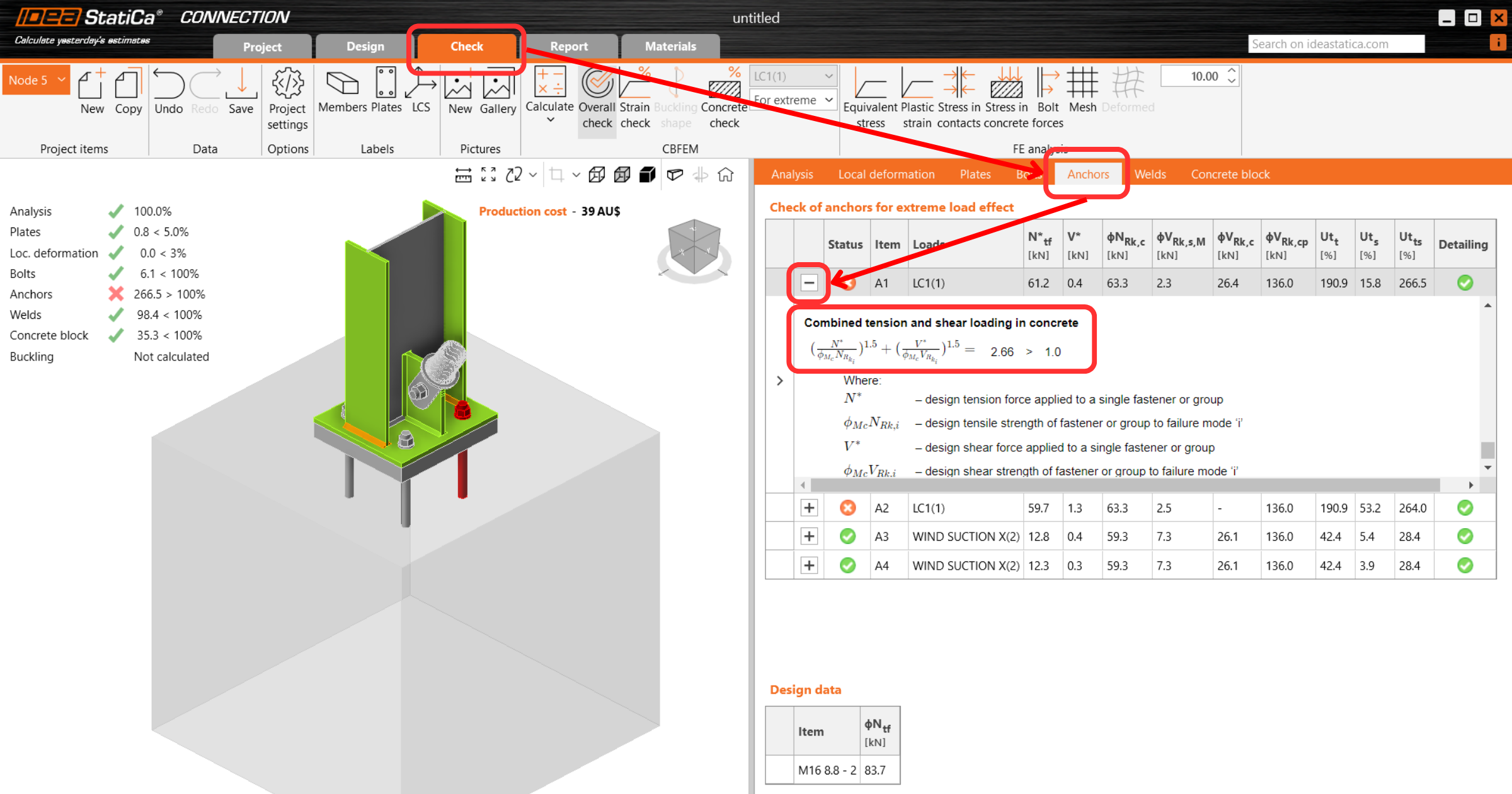Increase the deformation scale value with the stepper
Viewport: 1512px width, 794px height.
[1232, 71]
